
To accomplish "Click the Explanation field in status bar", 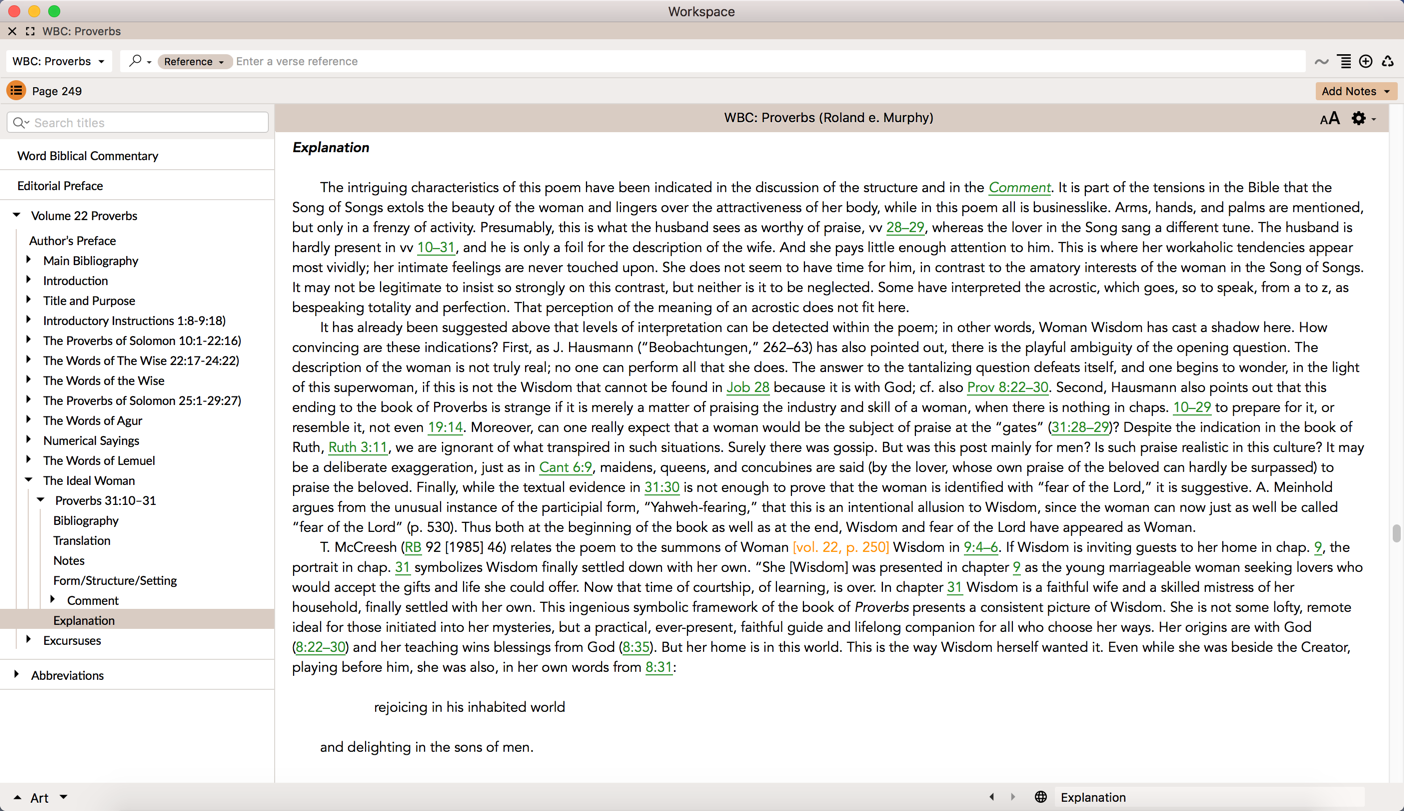I will 1210,797.
